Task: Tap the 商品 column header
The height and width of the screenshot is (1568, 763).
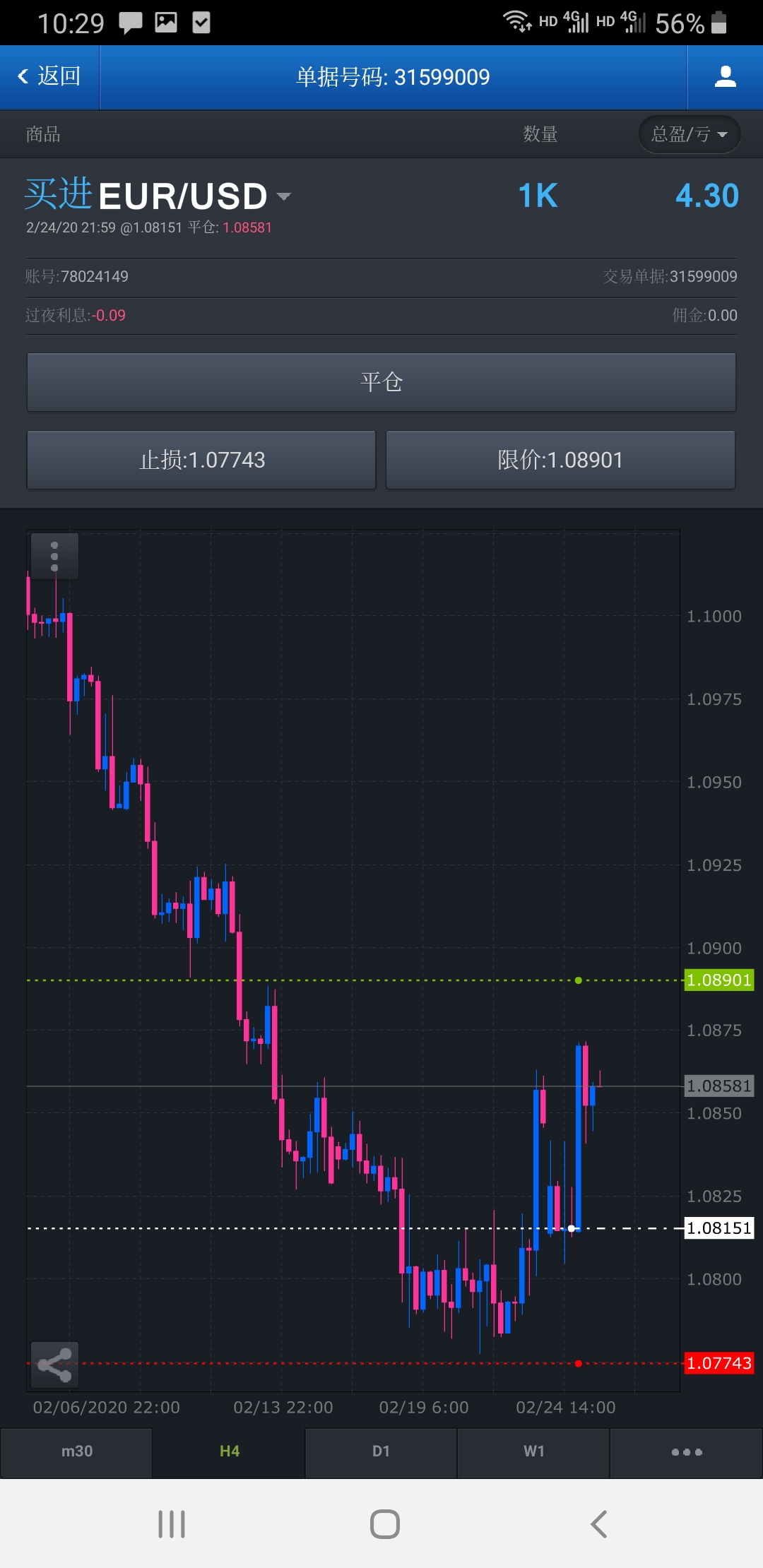Action: click(43, 134)
